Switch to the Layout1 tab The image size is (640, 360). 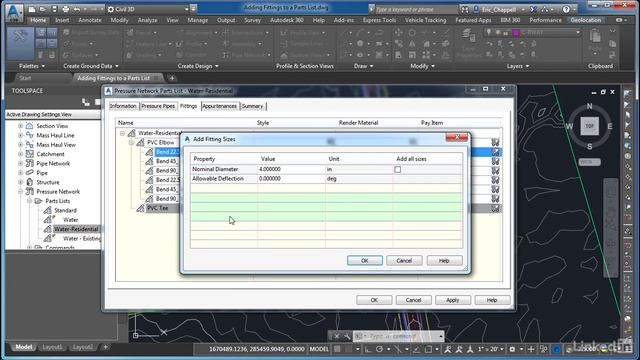52,347
